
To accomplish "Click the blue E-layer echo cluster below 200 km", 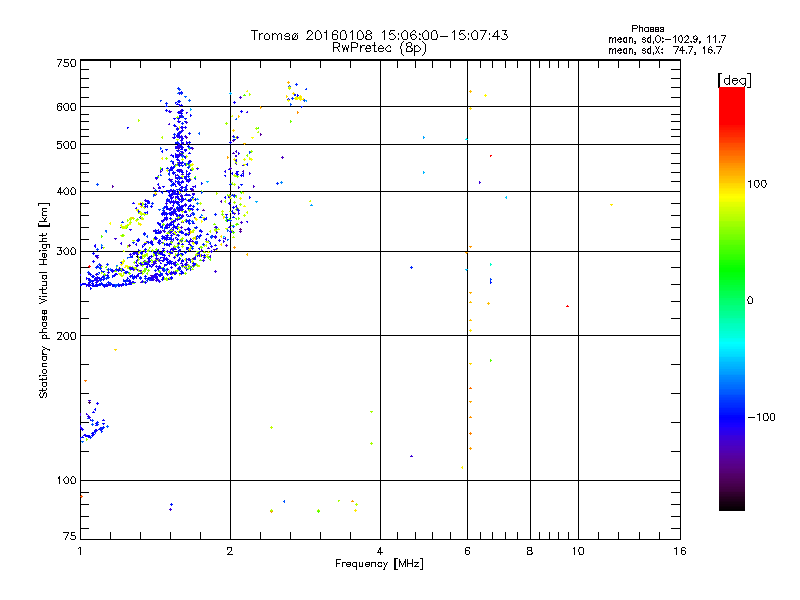I will [x=93, y=423].
